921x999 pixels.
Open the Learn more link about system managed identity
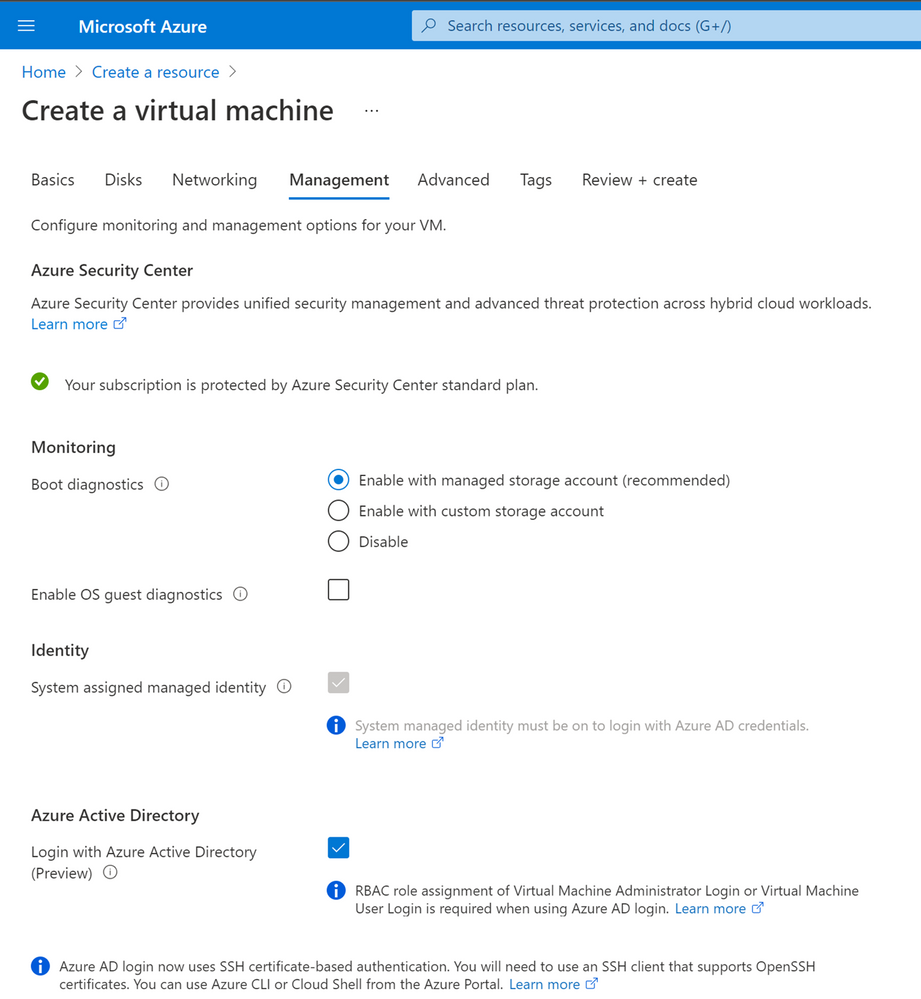pyautogui.click(x=391, y=743)
